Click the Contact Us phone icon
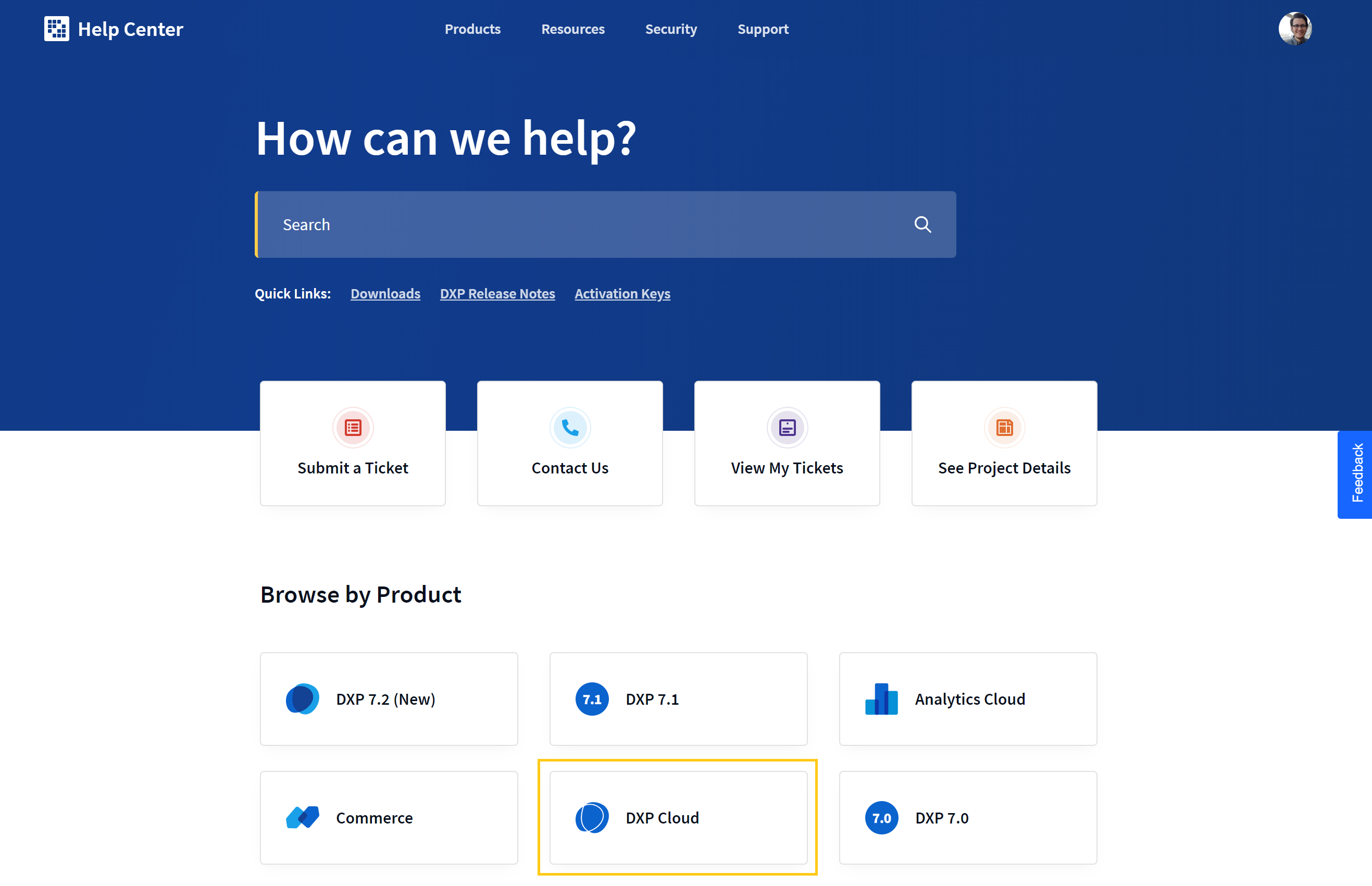 (570, 427)
